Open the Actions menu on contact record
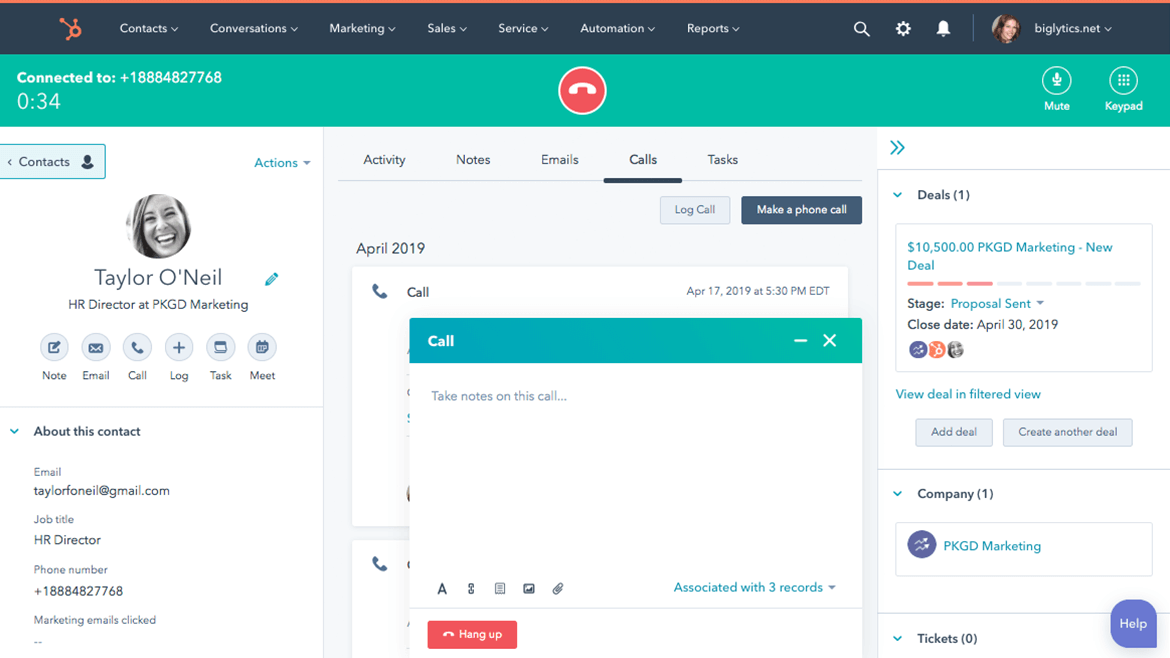 coord(282,162)
